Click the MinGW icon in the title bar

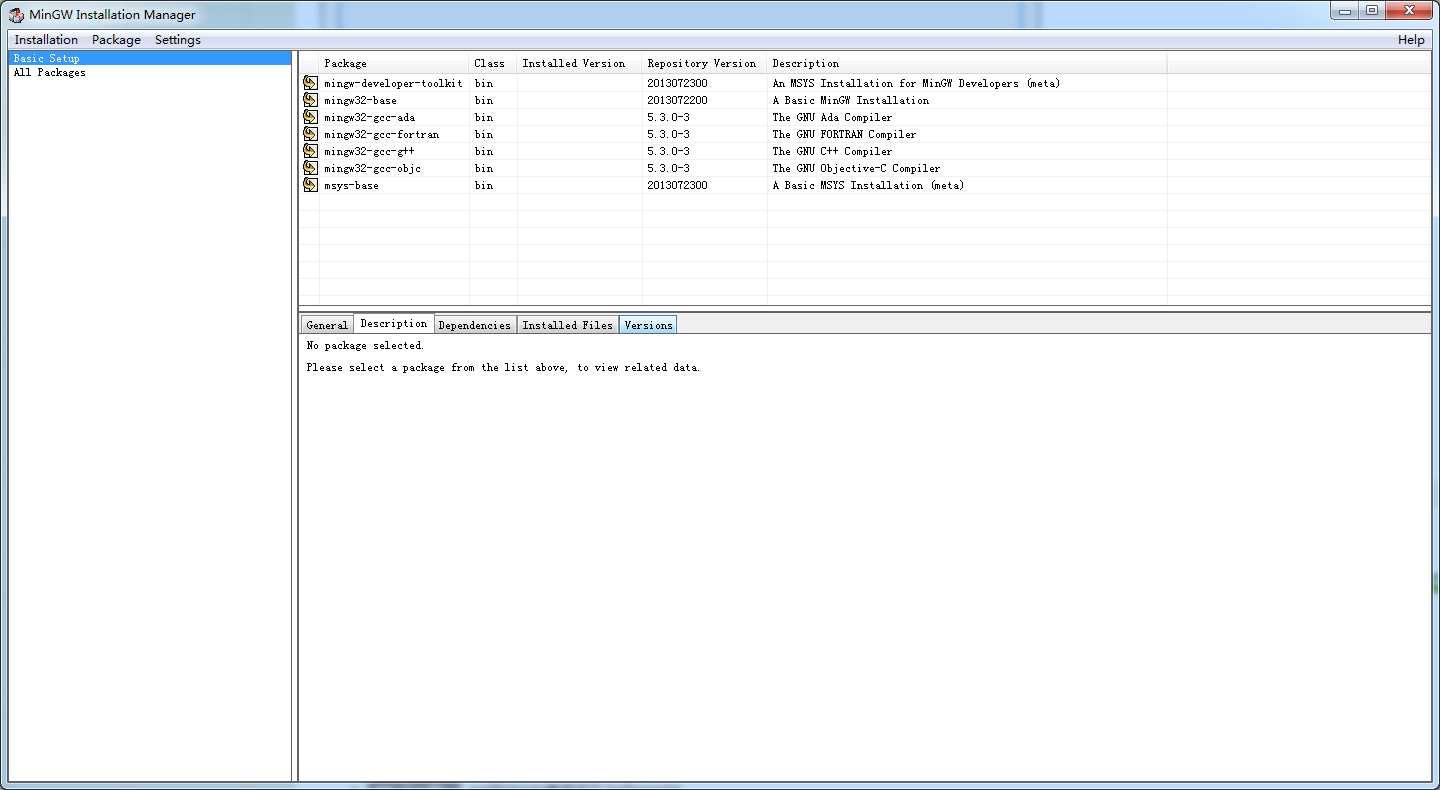coord(16,15)
